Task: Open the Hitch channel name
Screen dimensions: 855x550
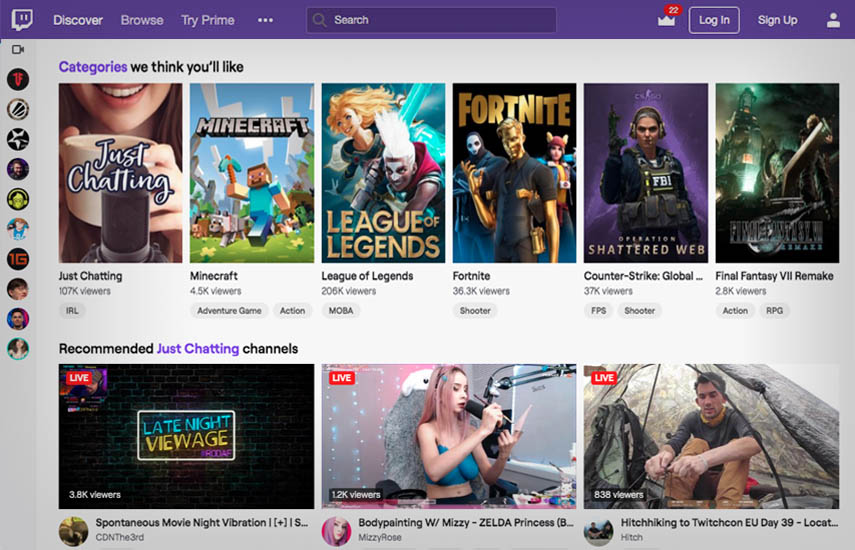Action: point(631,537)
